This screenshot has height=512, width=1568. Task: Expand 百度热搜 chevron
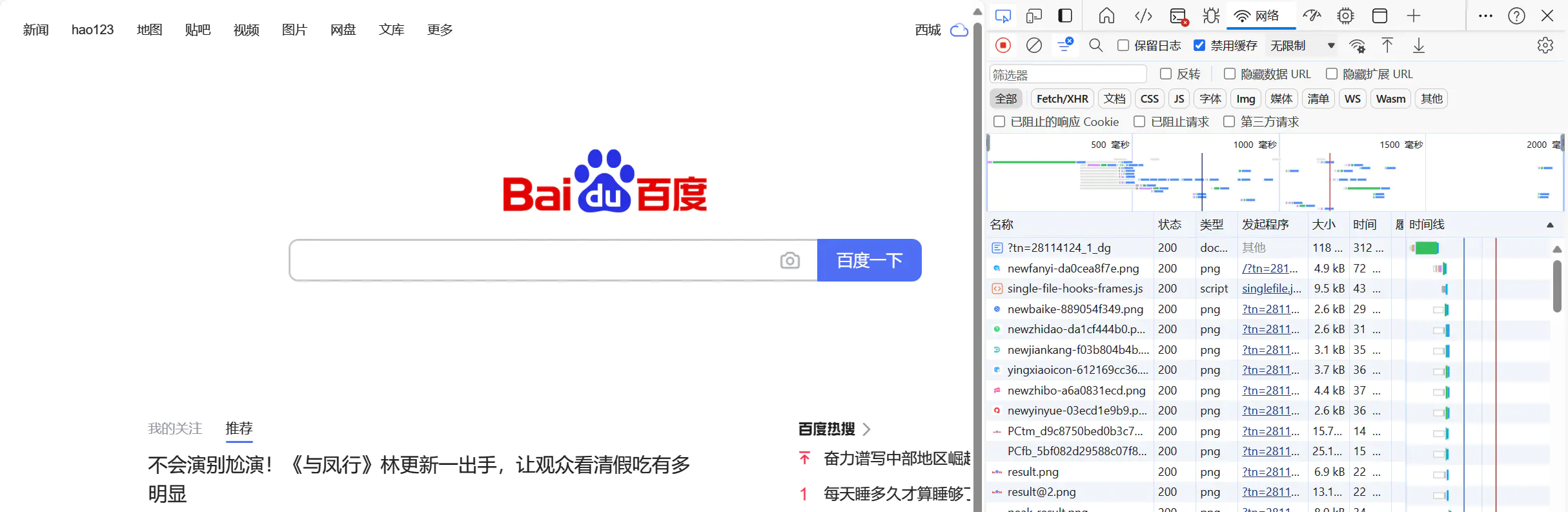tap(866, 429)
